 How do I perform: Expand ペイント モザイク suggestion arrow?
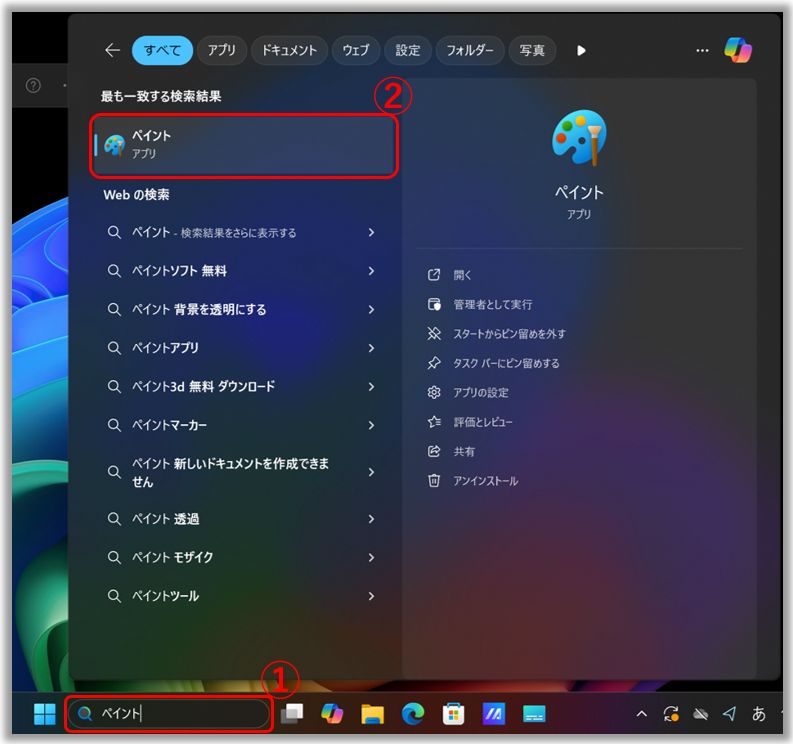pos(371,557)
